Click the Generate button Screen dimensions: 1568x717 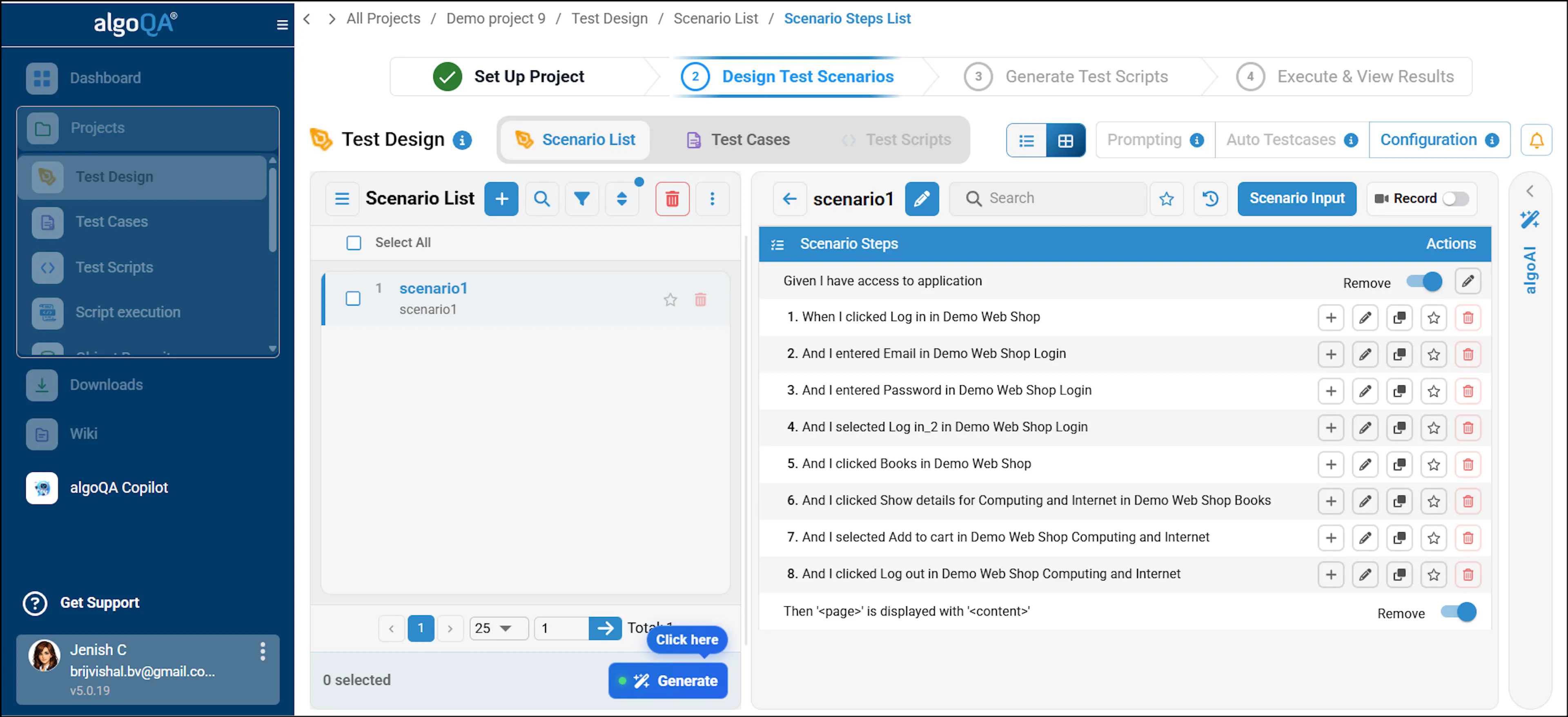pos(668,681)
